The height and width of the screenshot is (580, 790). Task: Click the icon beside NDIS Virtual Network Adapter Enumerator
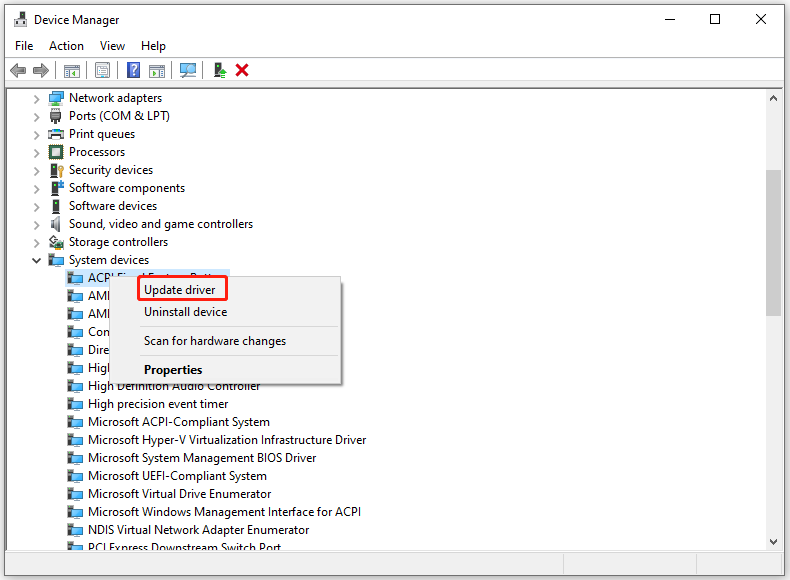[75, 530]
